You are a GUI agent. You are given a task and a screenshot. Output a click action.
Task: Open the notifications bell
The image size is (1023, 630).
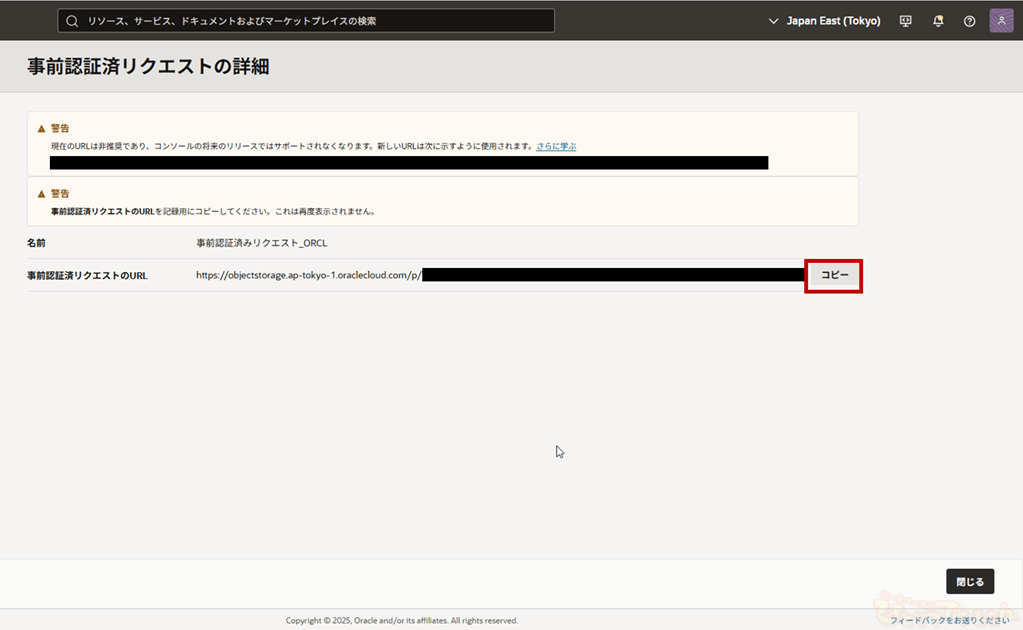pyautogui.click(x=938, y=21)
